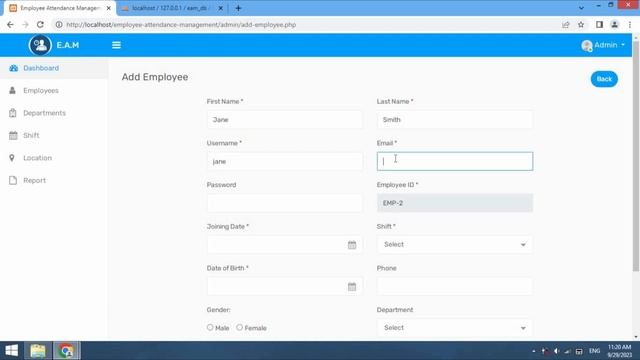Screen dimensions: 640x360
Task: Open File Explorer from the taskbar
Action: [x=38, y=351]
